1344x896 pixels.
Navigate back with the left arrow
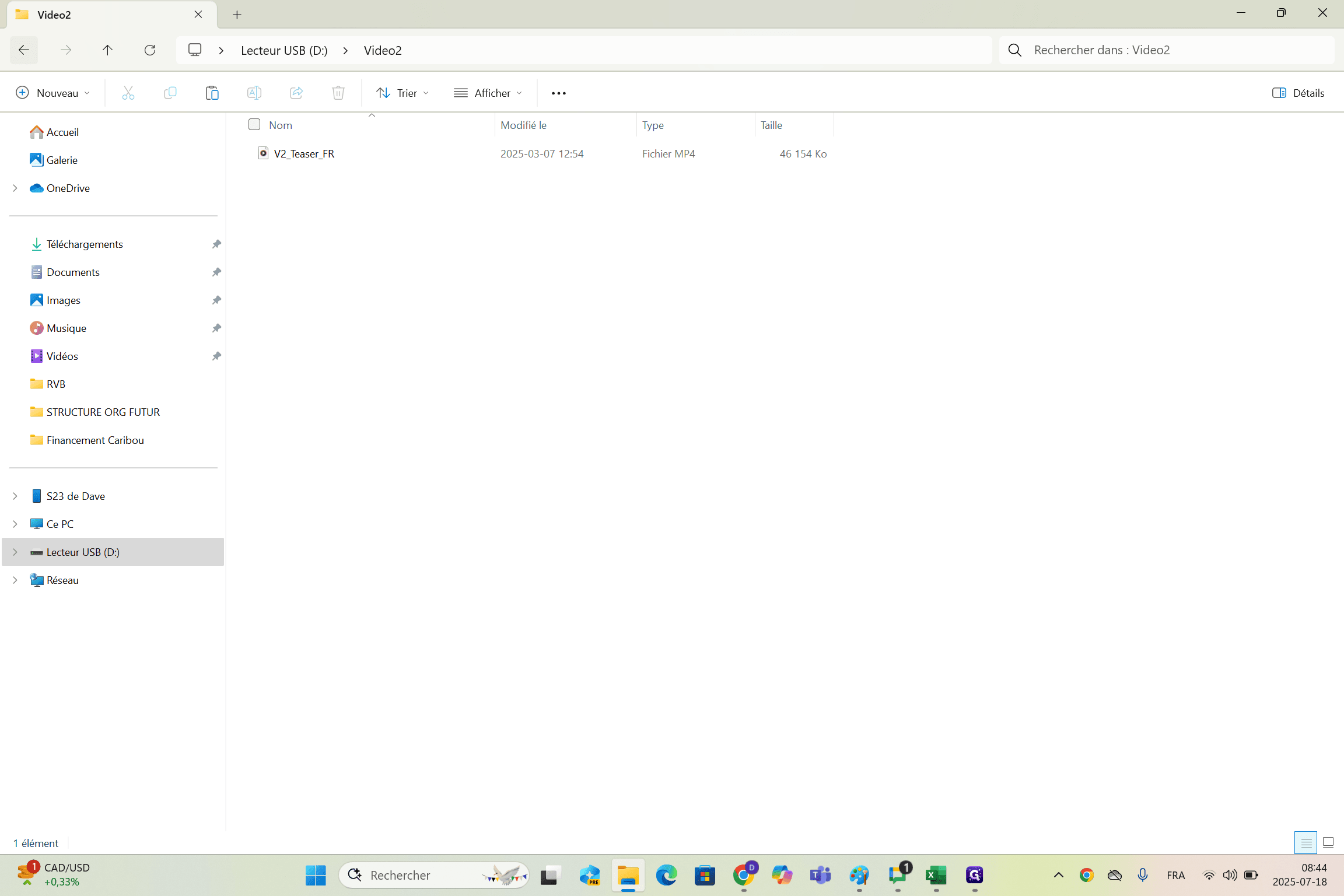[x=24, y=50]
